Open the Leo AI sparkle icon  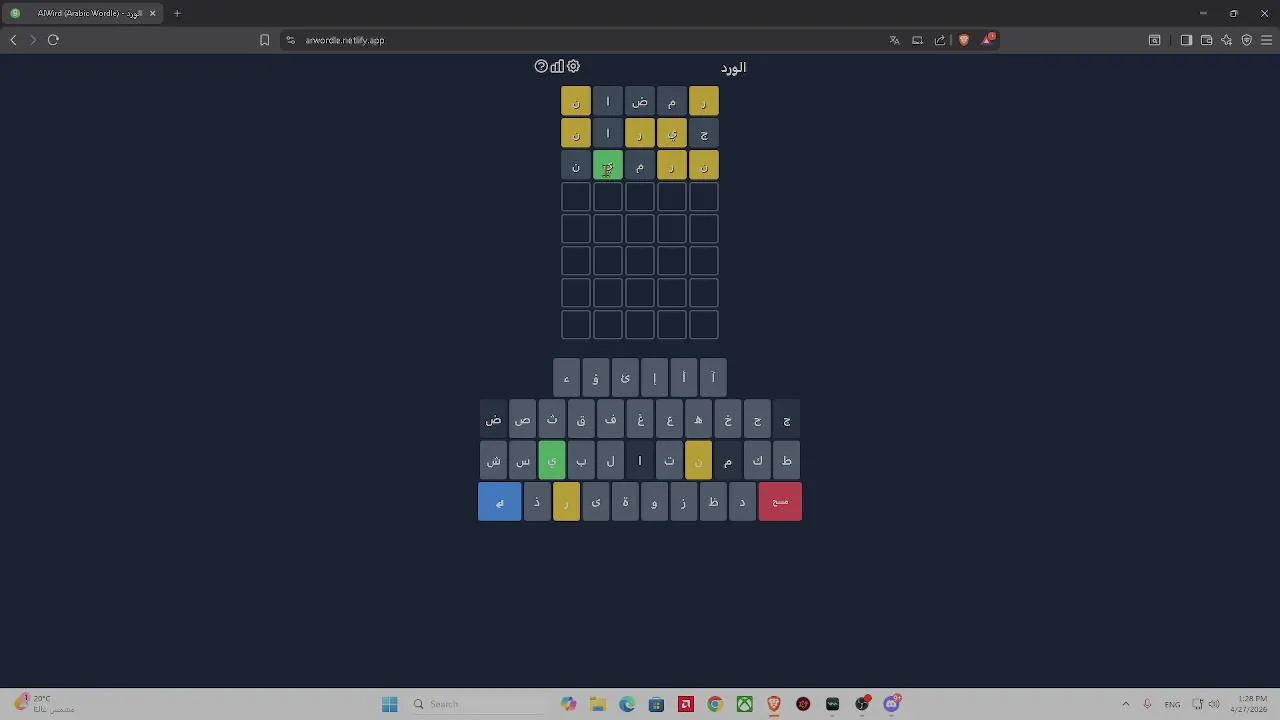1227,40
